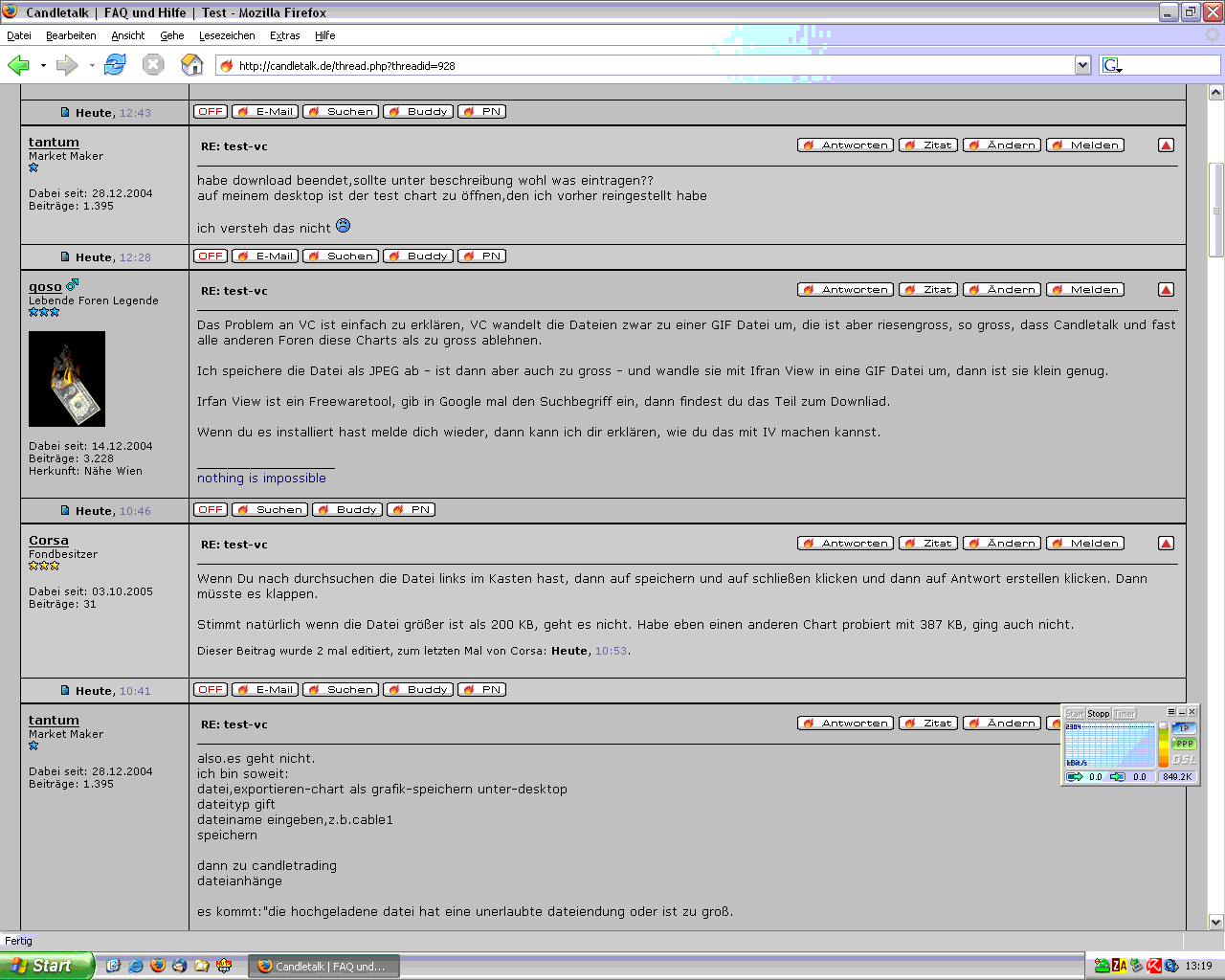Click the flame site icon in the address bar
This screenshot has width=1225, height=980.
[x=227, y=66]
